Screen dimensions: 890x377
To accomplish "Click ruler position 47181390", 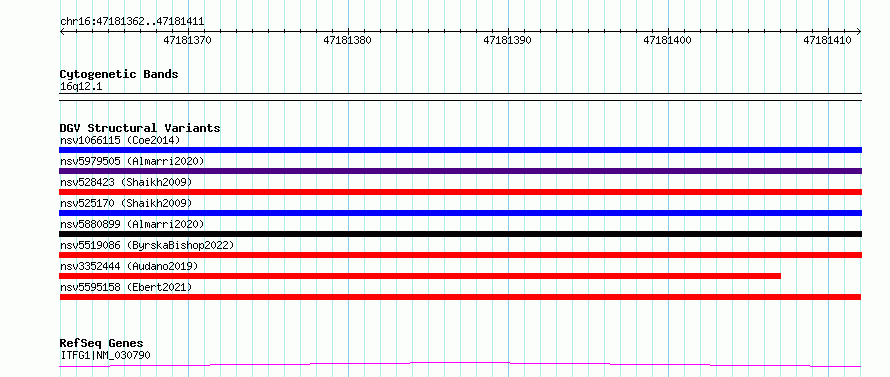I will [507, 40].
